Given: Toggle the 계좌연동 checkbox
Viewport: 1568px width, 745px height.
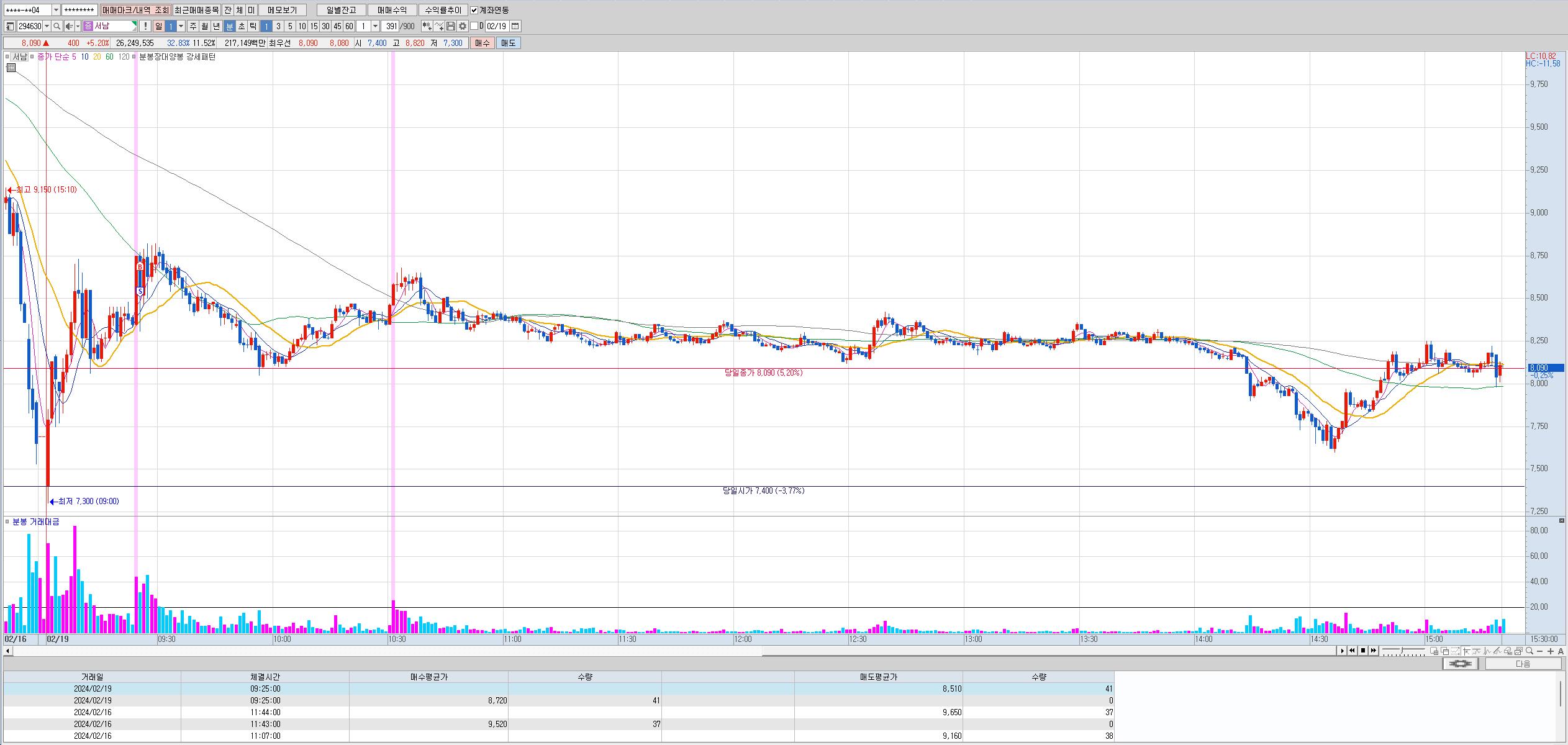Looking at the screenshot, I should point(474,10).
